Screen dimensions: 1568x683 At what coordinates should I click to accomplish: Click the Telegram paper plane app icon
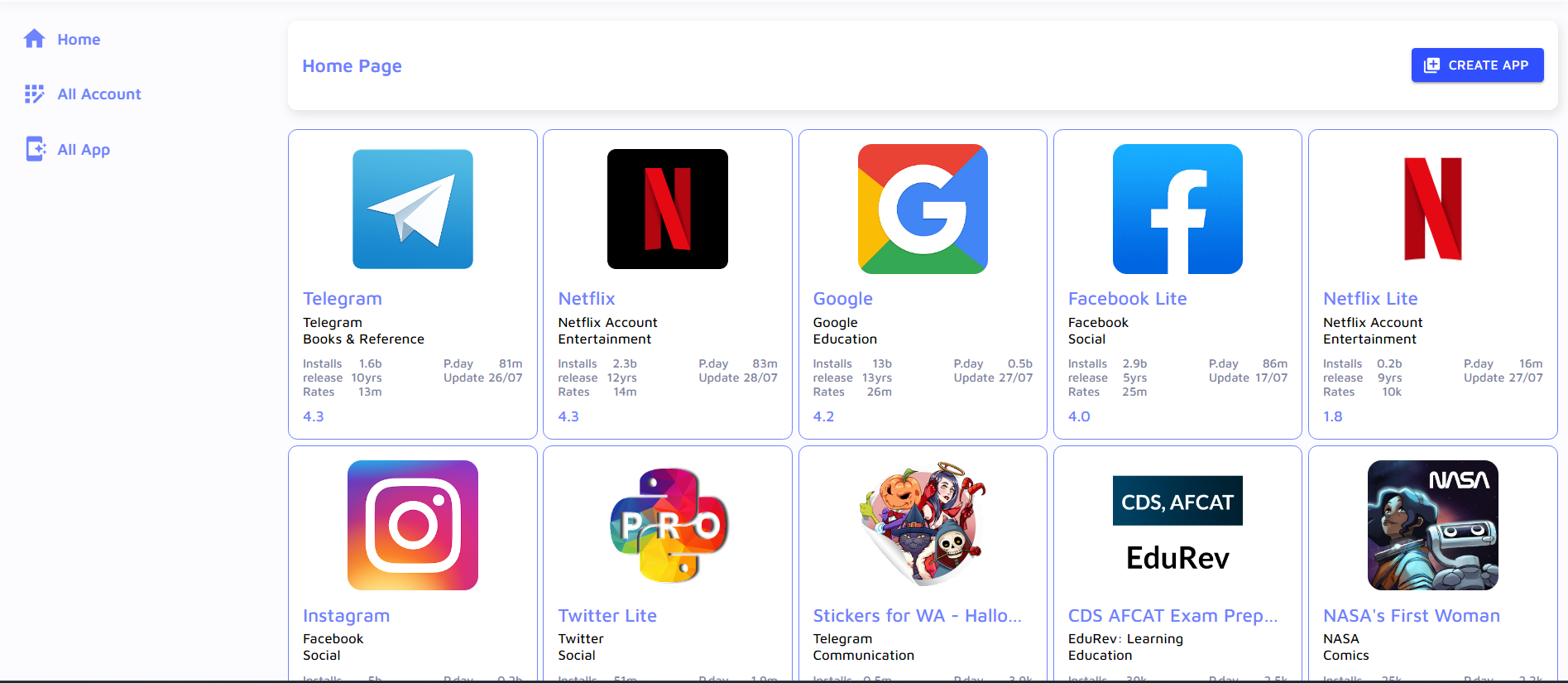point(412,209)
